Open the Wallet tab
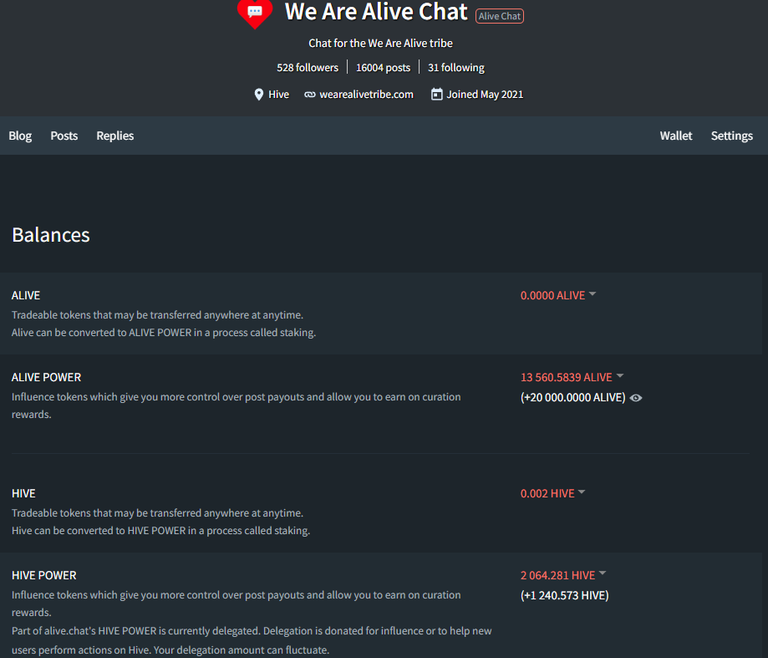Viewport: 768px width, 658px height. (676, 136)
